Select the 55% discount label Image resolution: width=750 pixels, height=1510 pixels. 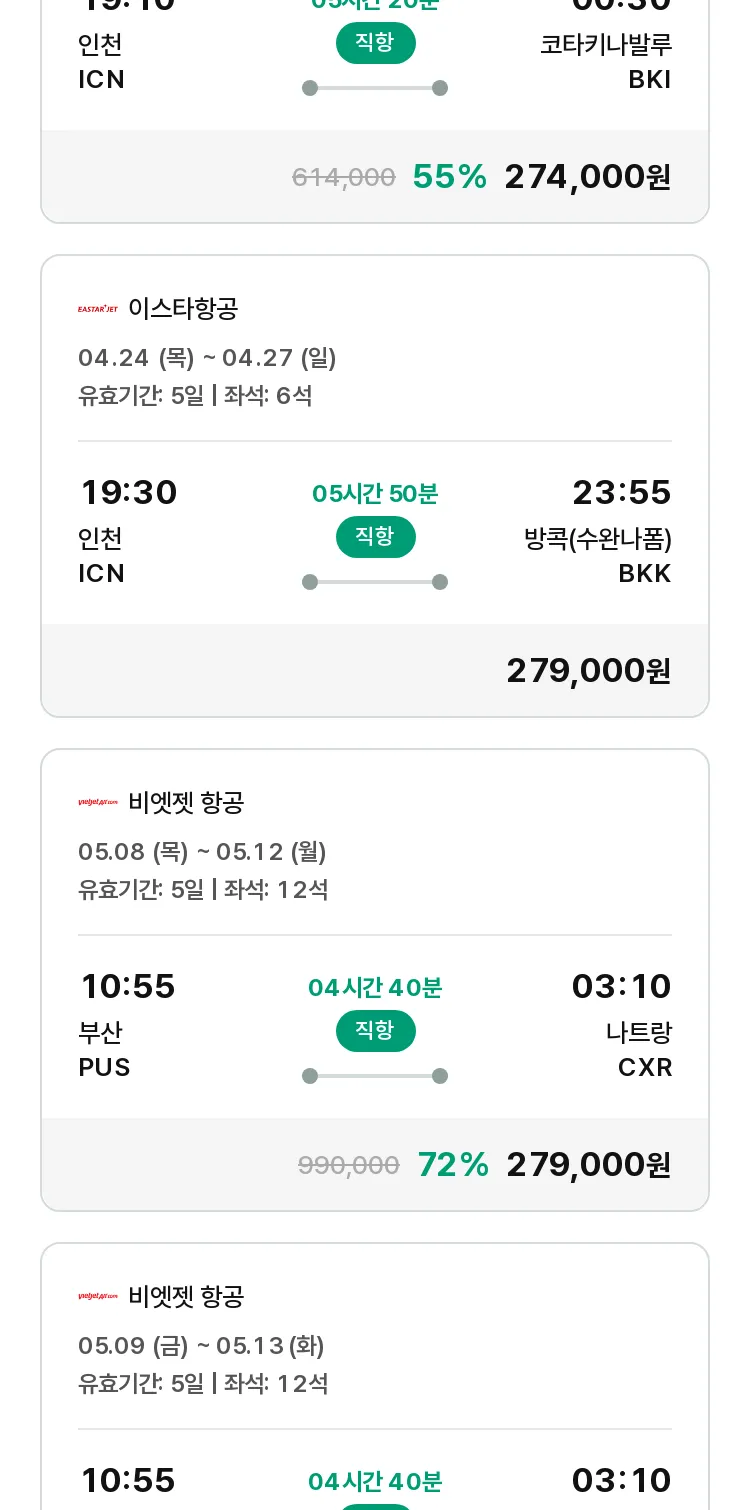click(449, 177)
